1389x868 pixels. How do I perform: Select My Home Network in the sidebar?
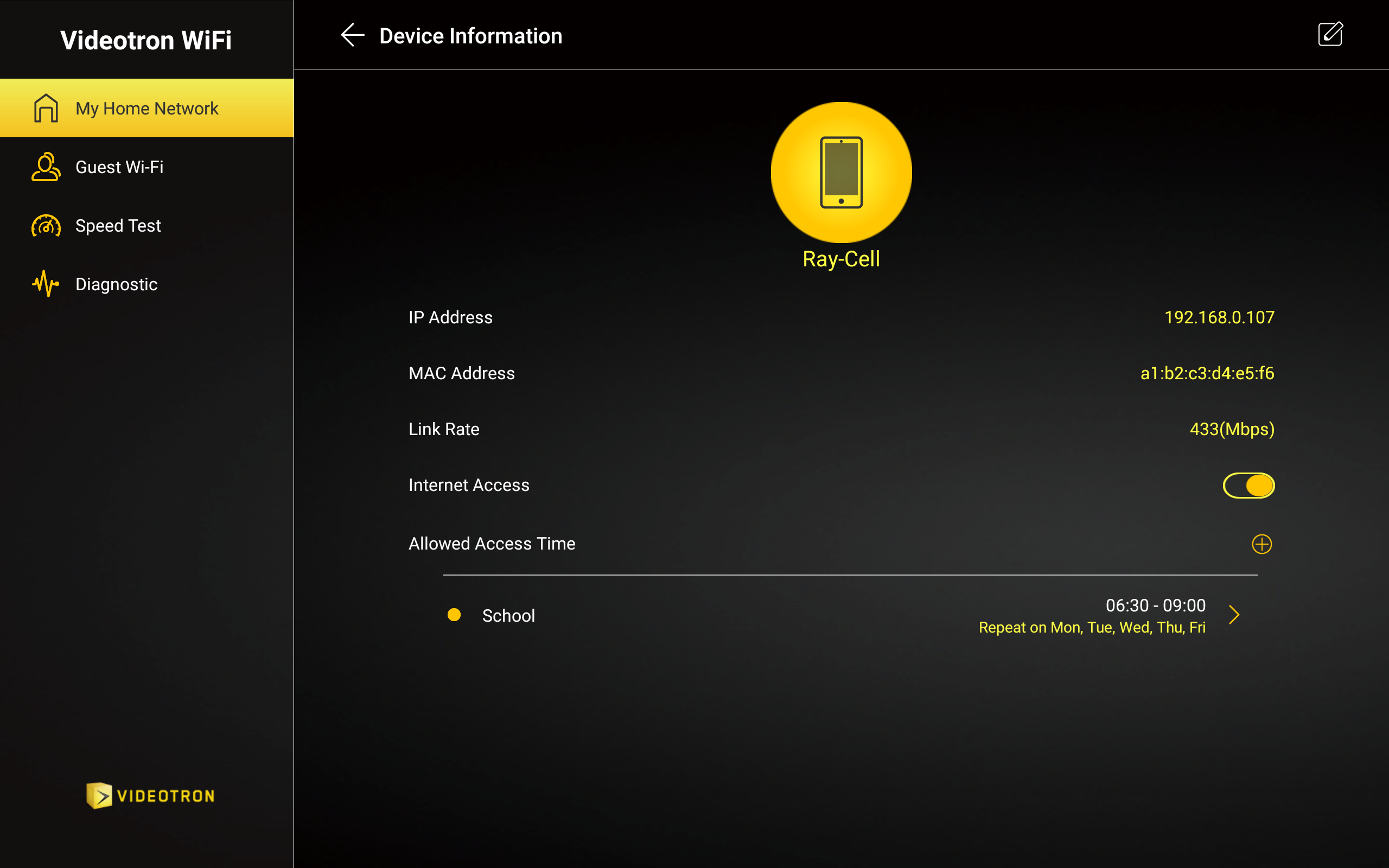tap(147, 108)
